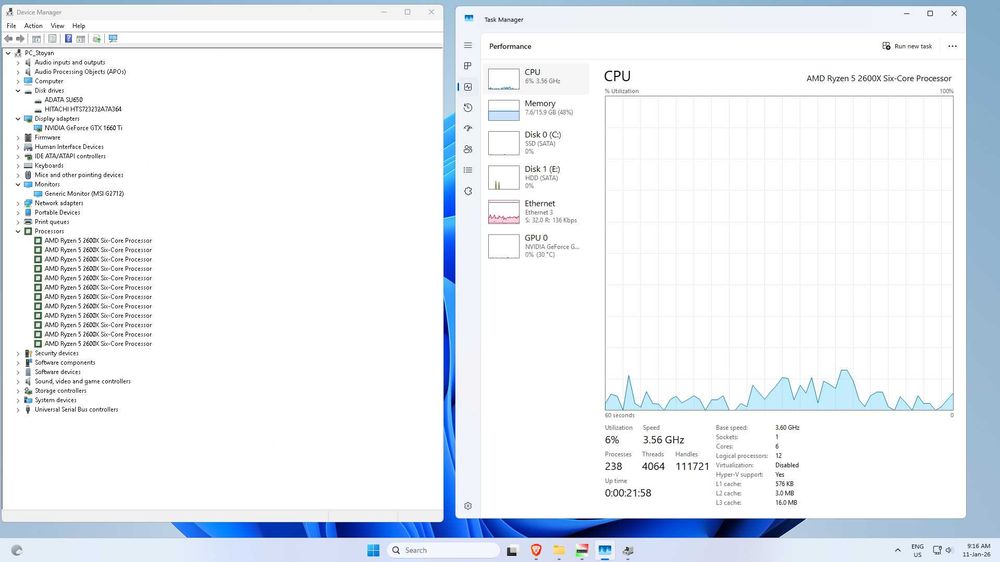1000x562 pixels.
Task: Select ADATA SU650 disk drive
Action: point(63,100)
